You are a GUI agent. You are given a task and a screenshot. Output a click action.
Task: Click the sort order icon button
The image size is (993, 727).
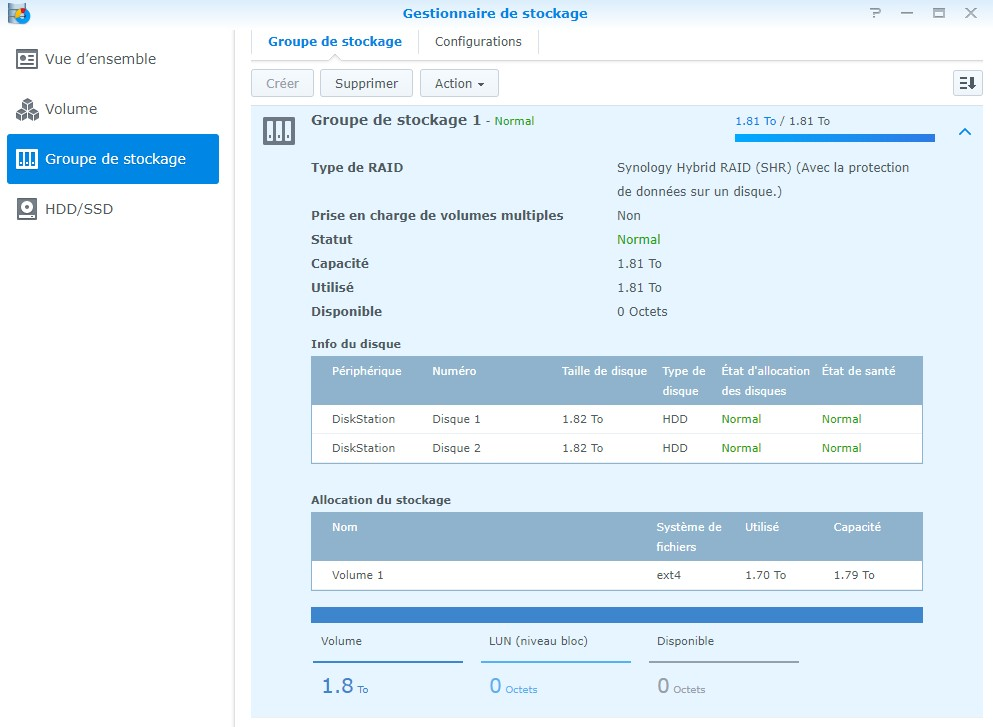(967, 83)
